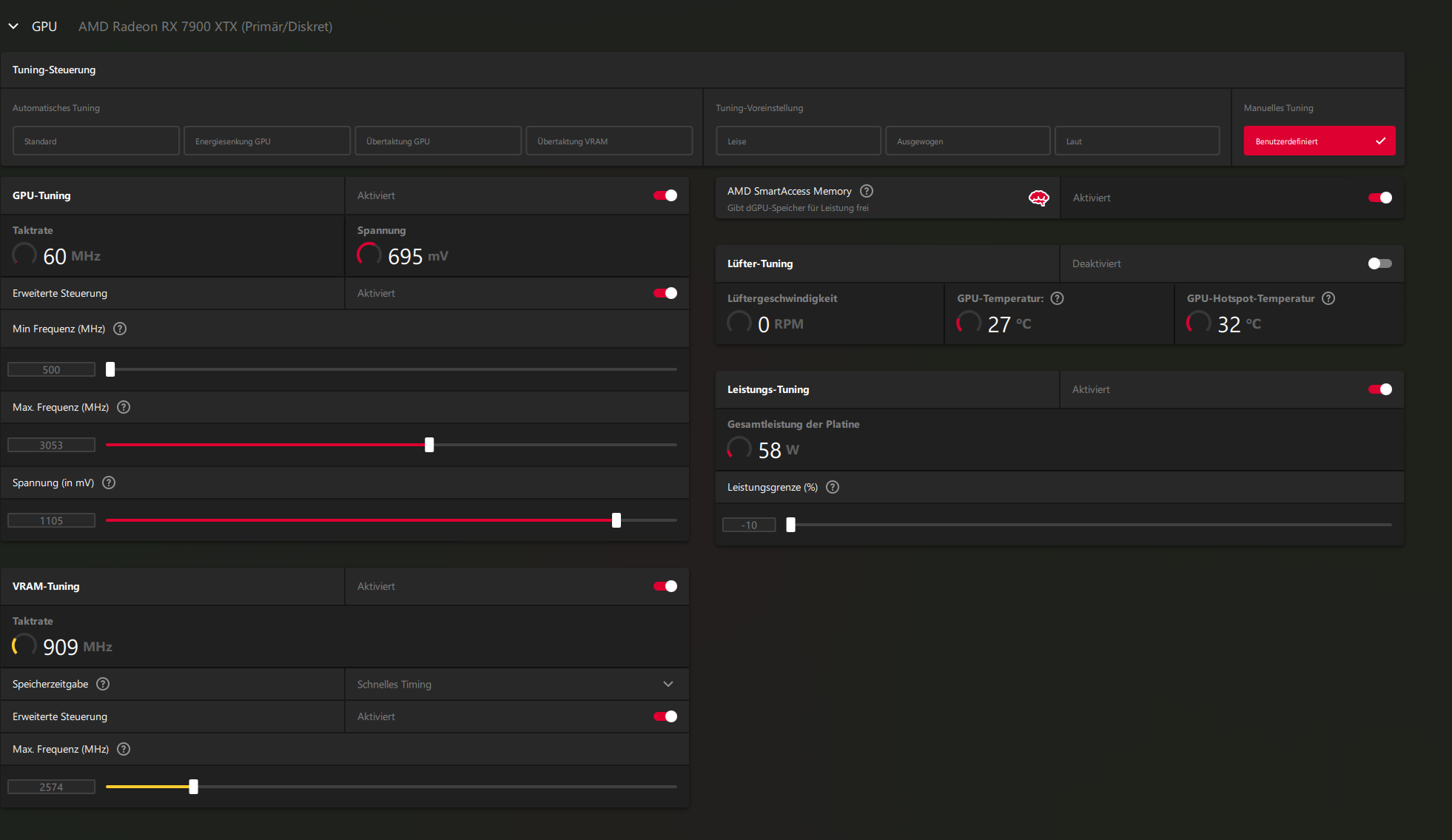Open the Min Frequenz help icon in GPU-Tuning
The image size is (1452, 840).
click(120, 329)
